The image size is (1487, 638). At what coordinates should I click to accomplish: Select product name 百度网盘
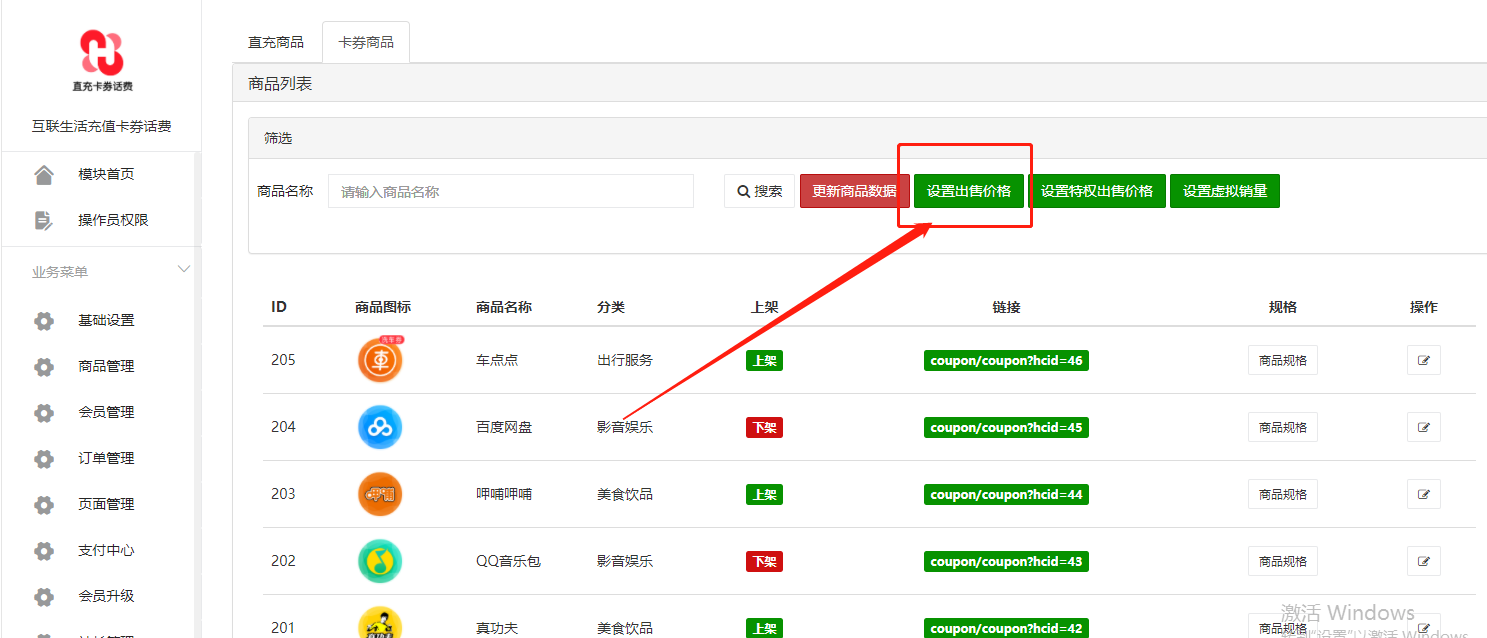pyautogui.click(x=504, y=427)
